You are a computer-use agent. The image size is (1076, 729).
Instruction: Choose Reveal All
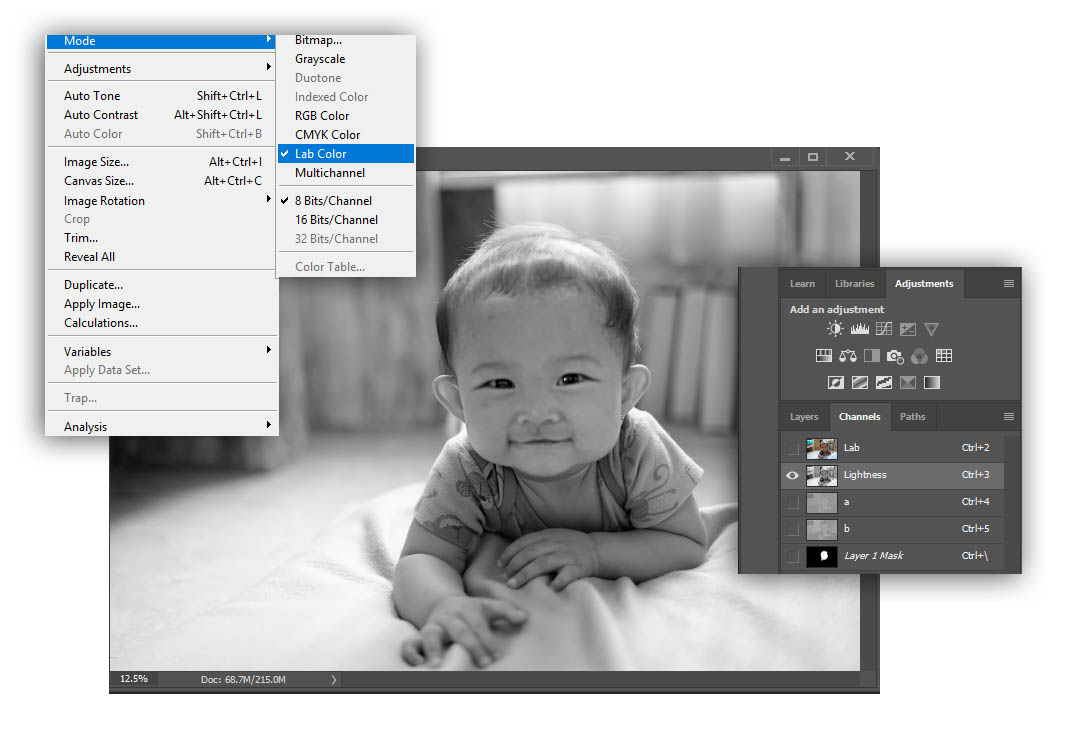coord(162,257)
